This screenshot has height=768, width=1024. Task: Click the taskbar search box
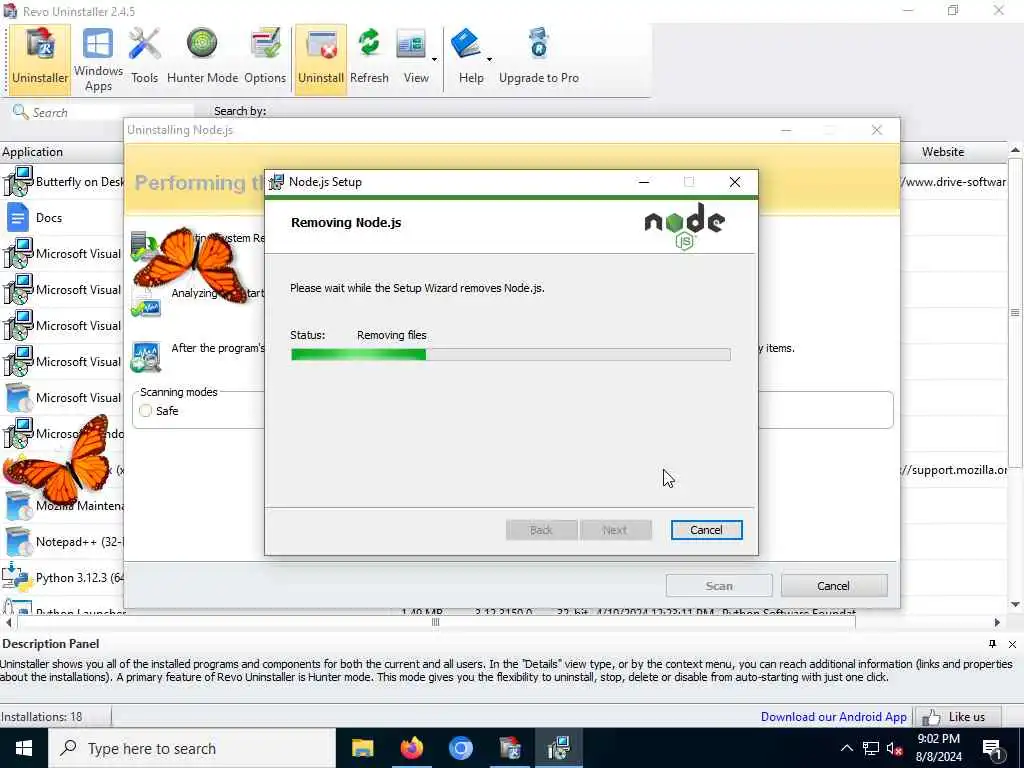[x=192, y=748]
